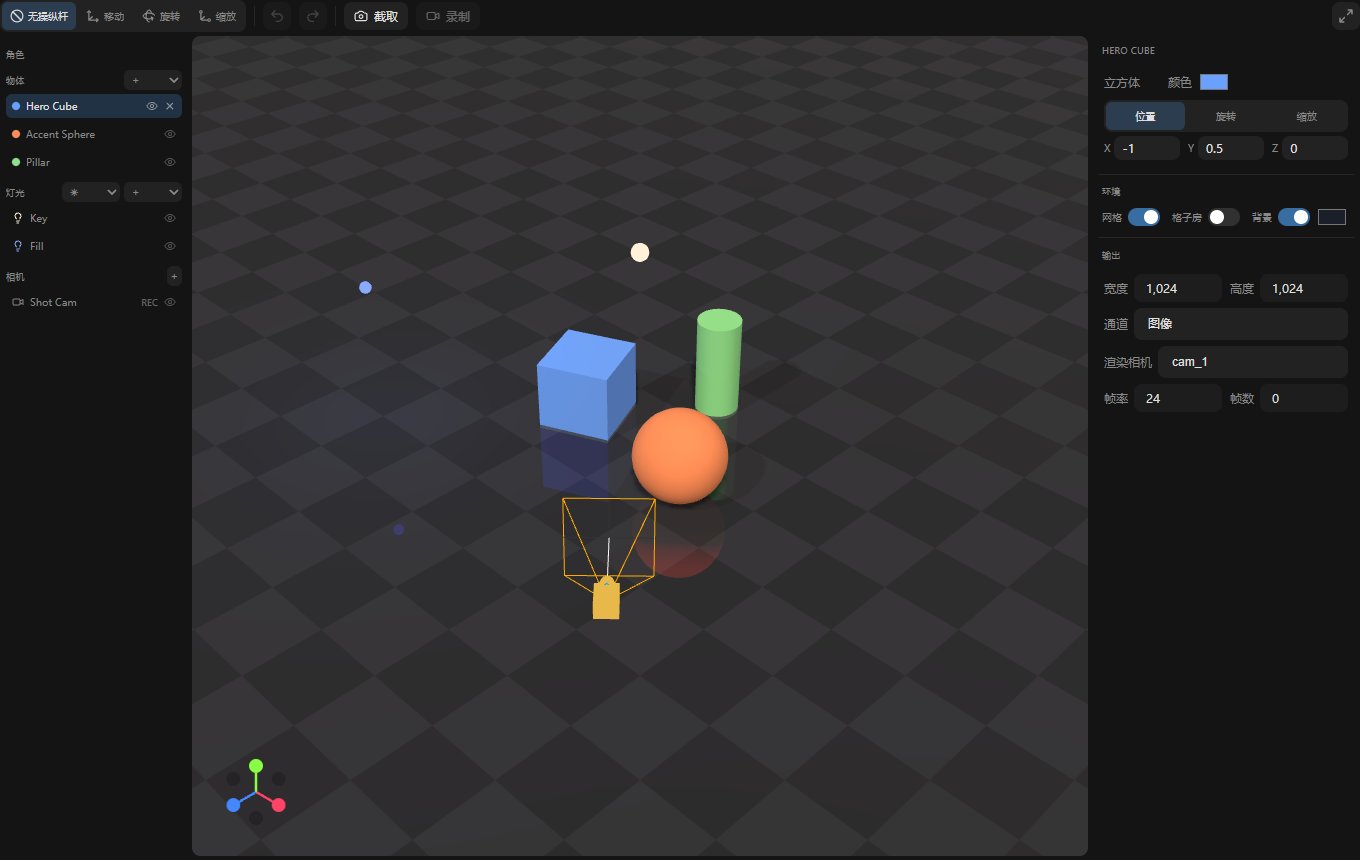Open the add light dropdown beside 灯光

tap(153, 192)
